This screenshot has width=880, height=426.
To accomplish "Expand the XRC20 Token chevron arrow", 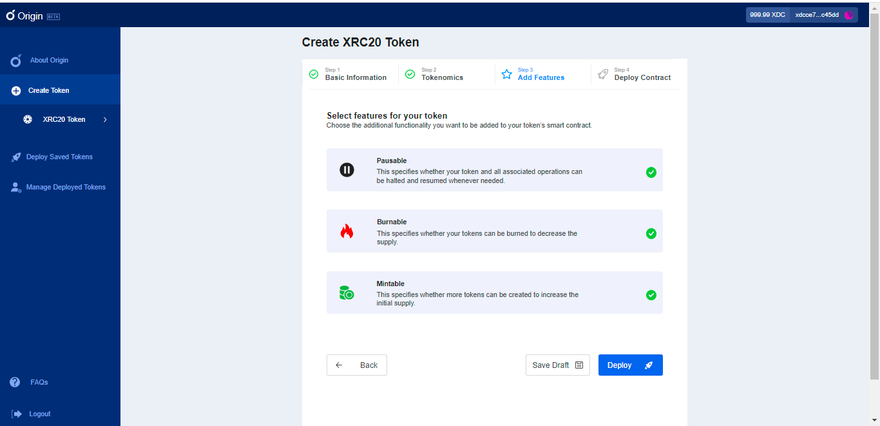I will [105, 120].
